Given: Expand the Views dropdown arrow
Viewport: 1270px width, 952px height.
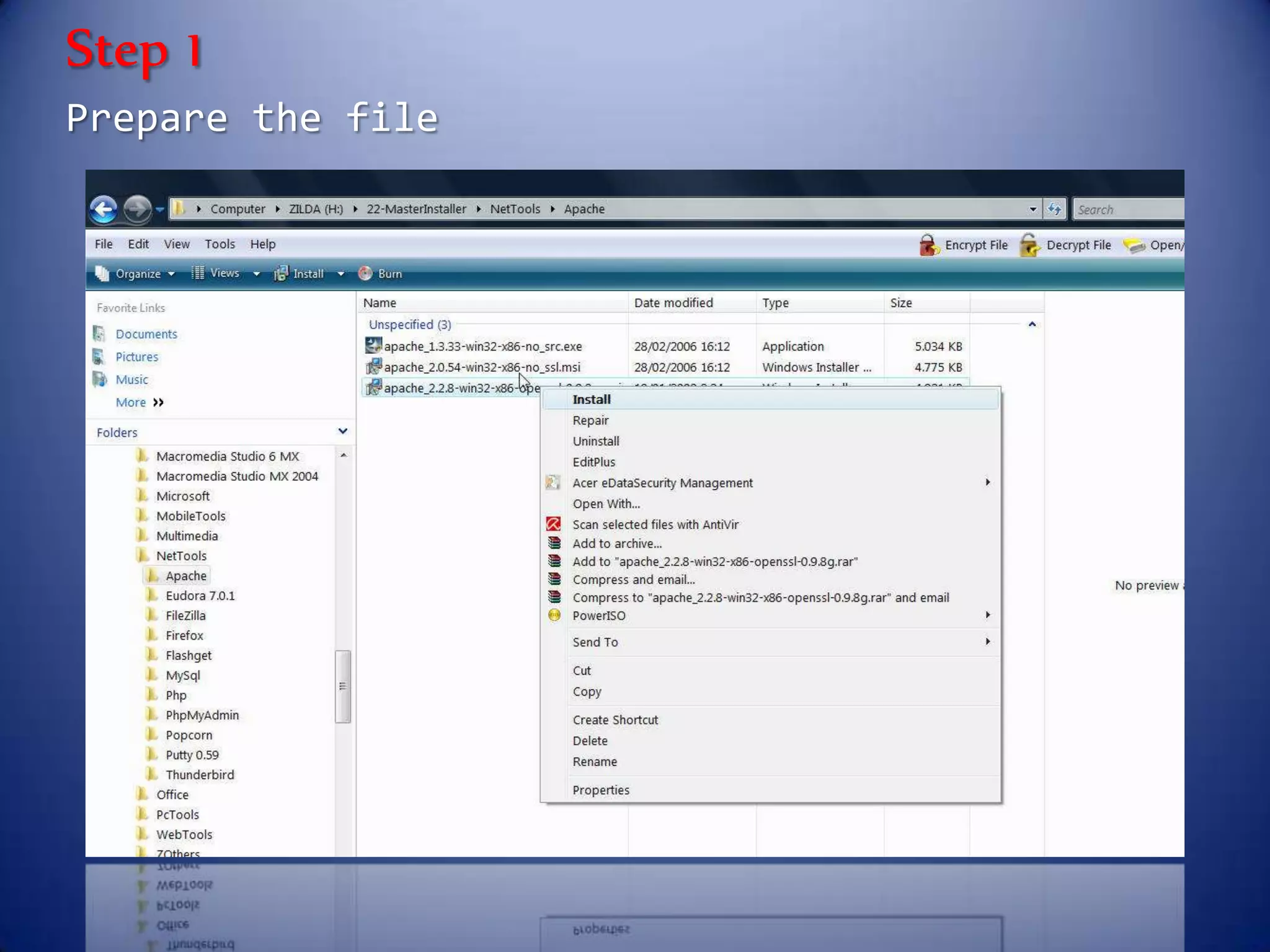Looking at the screenshot, I should point(256,274).
